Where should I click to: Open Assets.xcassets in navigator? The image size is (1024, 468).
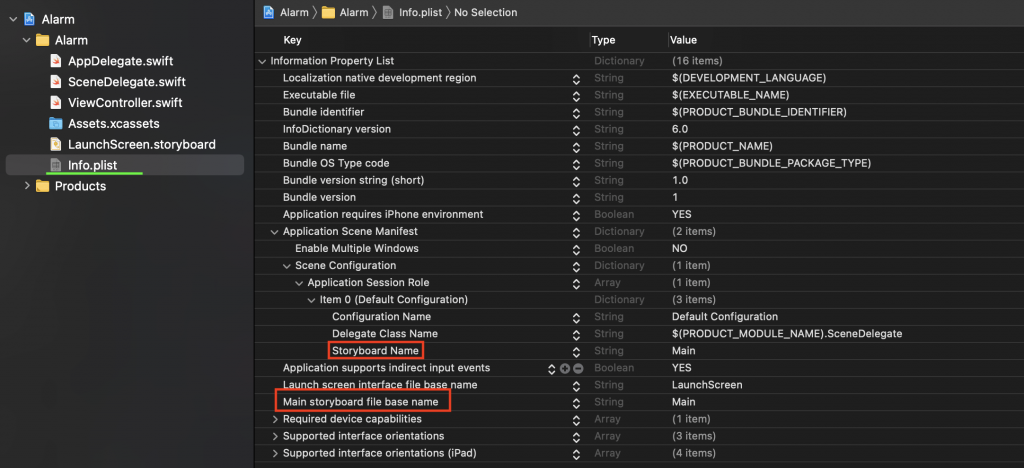coord(114,123)
